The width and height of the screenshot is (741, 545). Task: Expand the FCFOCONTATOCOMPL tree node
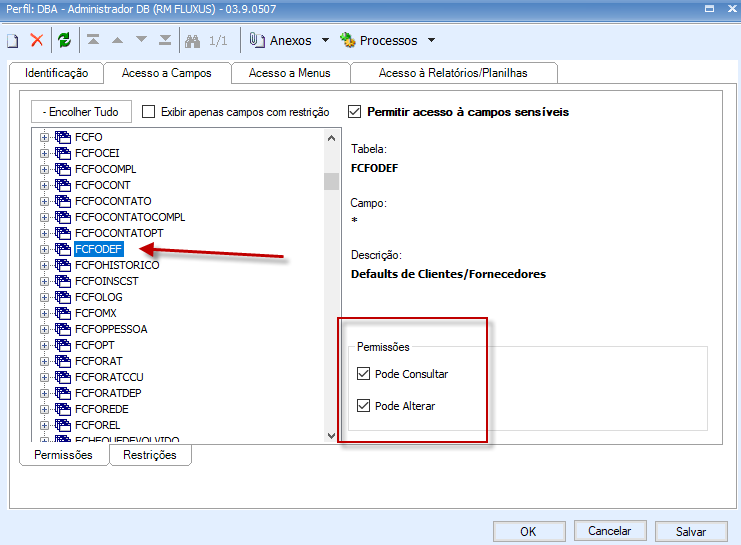(x=44, y=217)
